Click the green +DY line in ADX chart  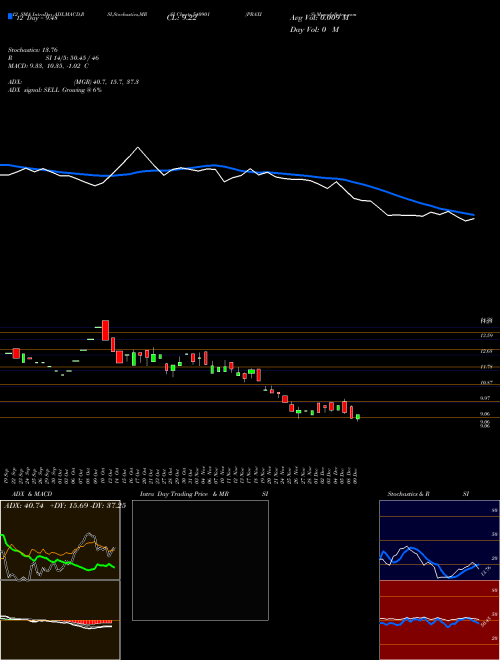(x=57, y=559)
